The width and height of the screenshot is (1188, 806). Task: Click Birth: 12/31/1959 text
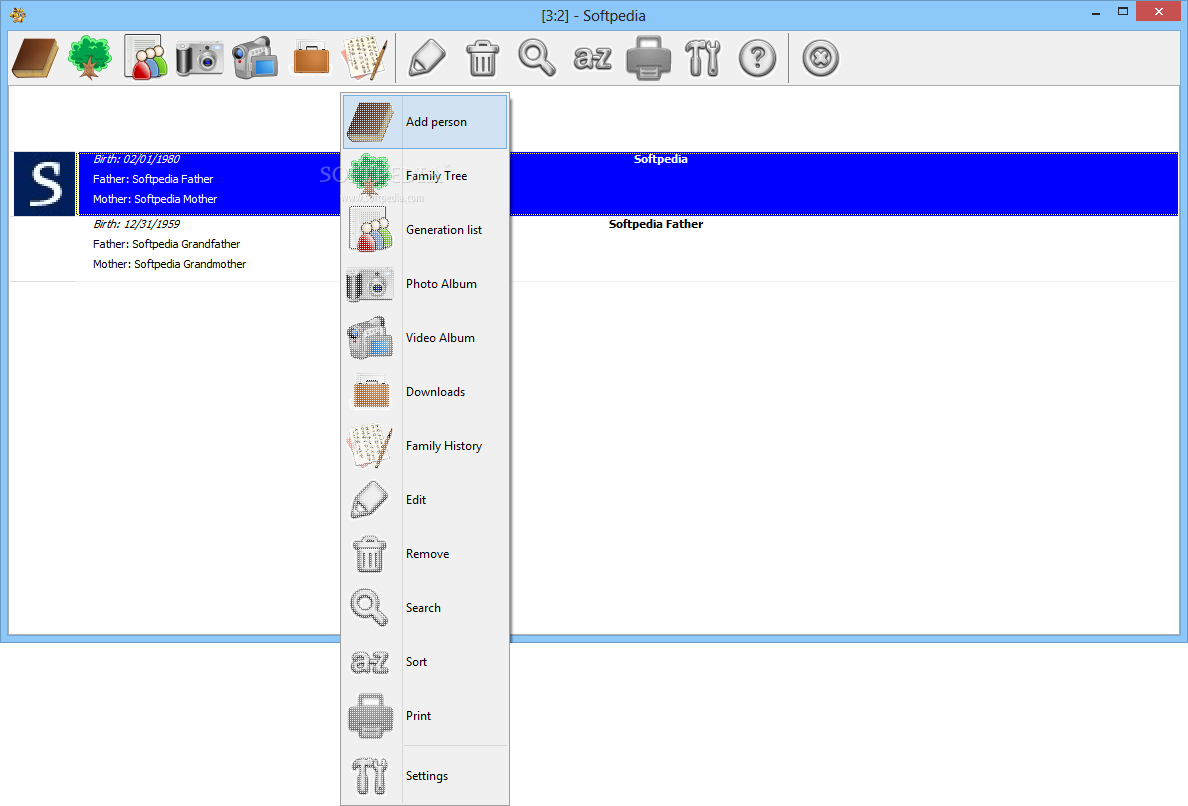coord(136,224)
